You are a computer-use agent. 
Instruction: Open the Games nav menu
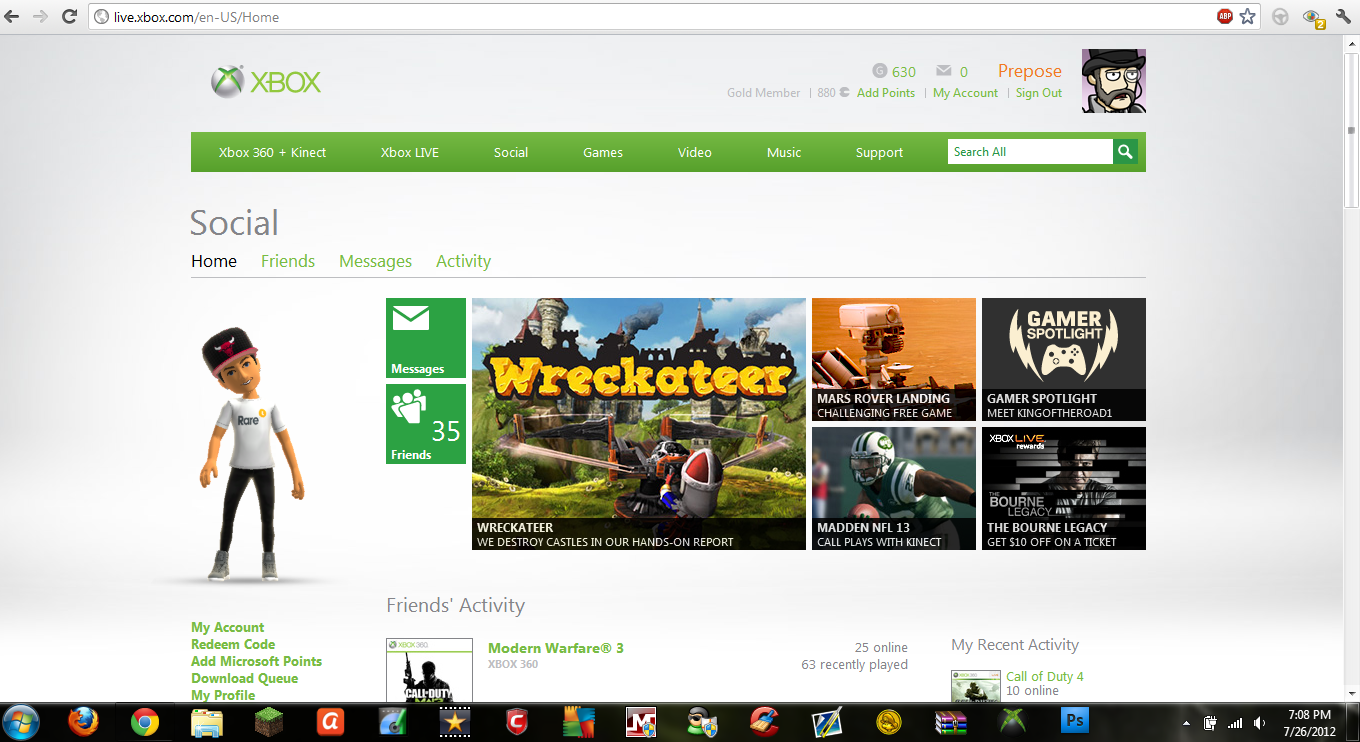(603, 152)
